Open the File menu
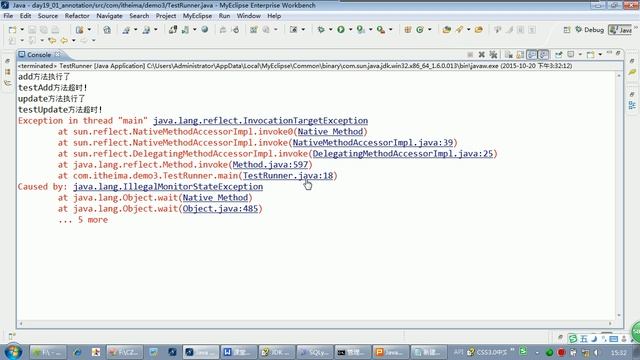The image size is (640, 360). 8,16
